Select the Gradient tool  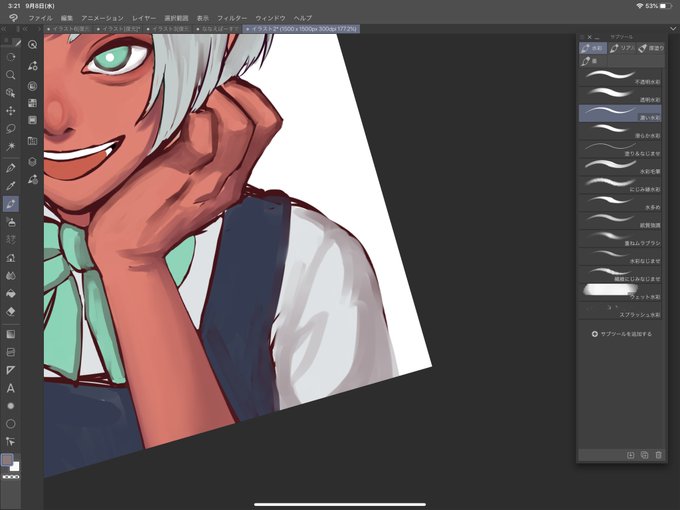(x=11, y=334)
